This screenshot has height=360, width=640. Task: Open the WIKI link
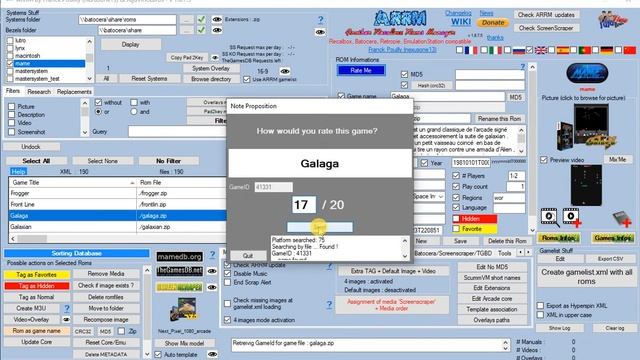click(461, 22)
